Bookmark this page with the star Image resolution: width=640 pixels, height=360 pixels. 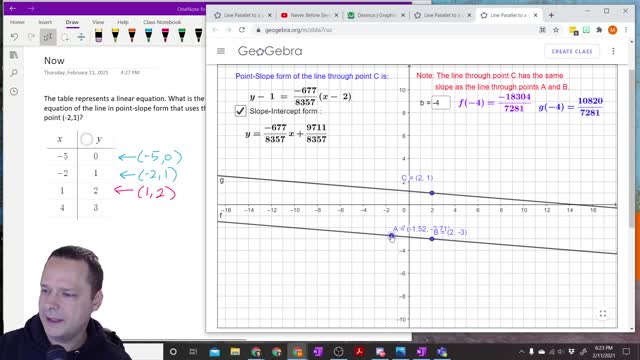[556, 30]
